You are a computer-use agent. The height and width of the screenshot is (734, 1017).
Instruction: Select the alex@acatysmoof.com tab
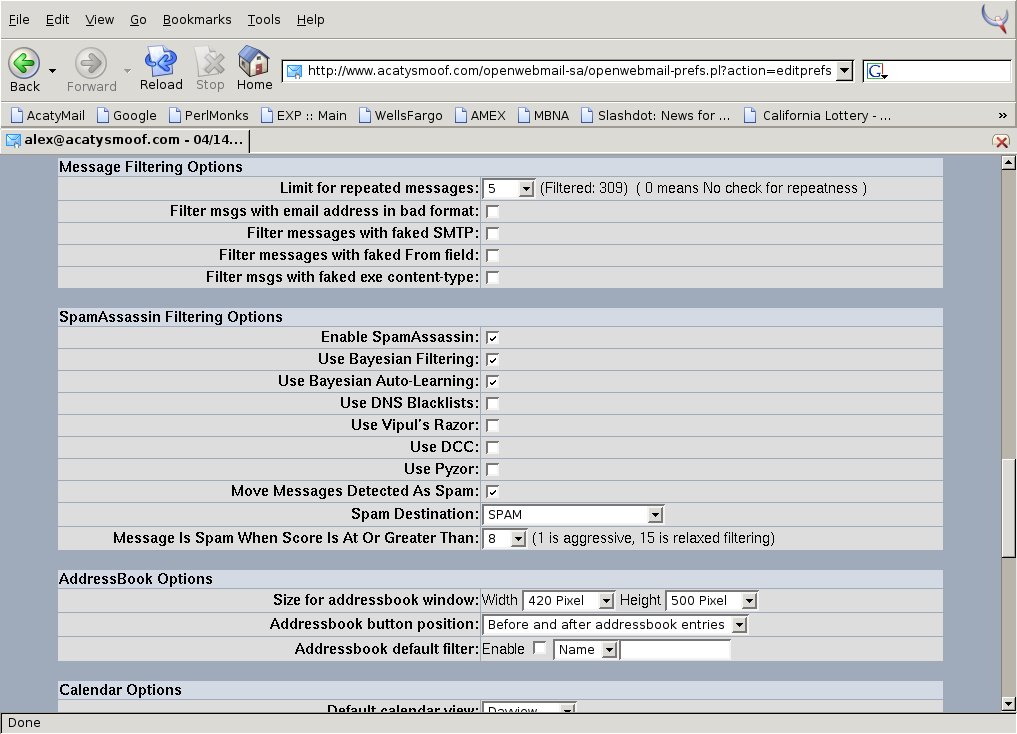(x=125, y=140)
